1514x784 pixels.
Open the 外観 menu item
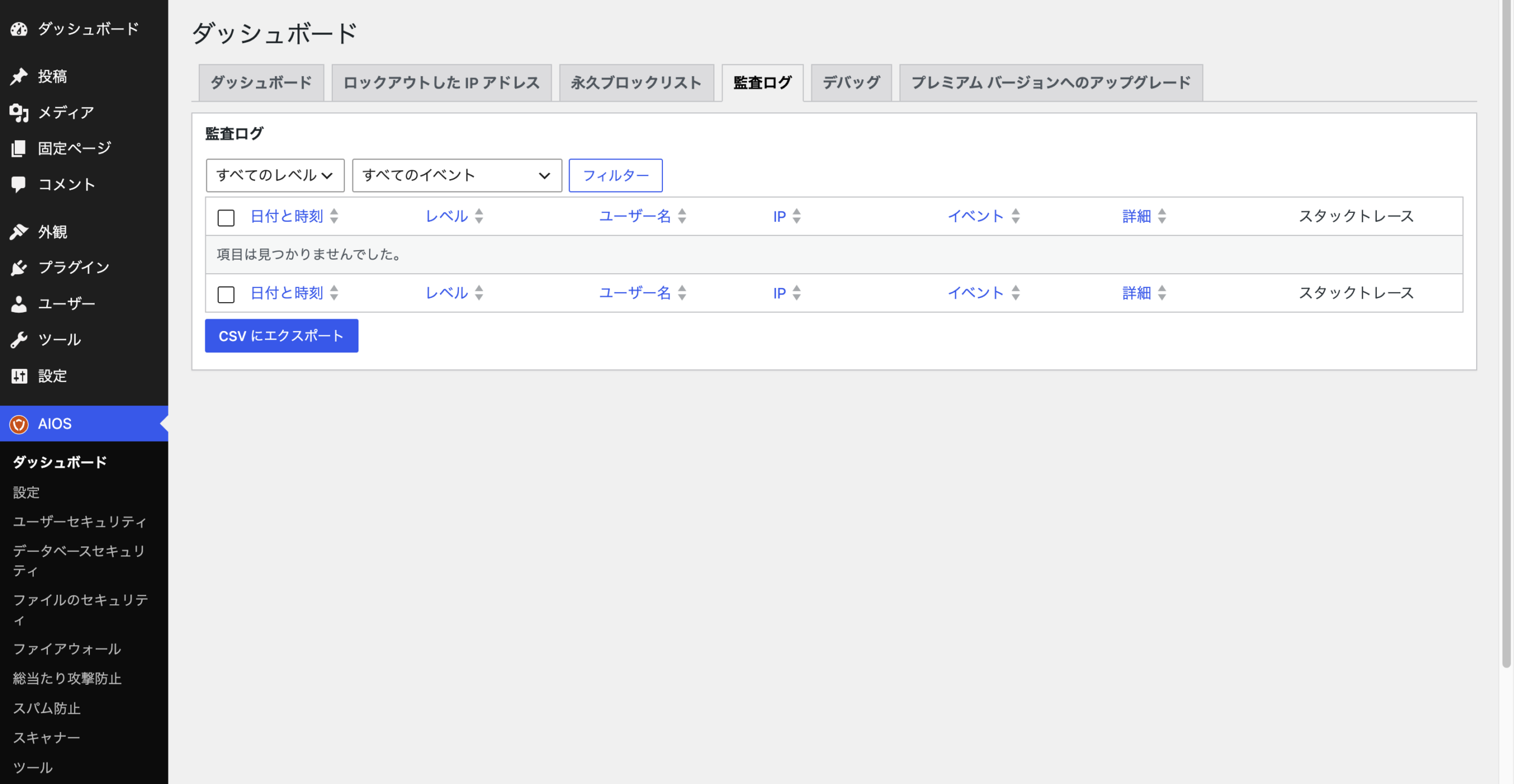(84, 232)
